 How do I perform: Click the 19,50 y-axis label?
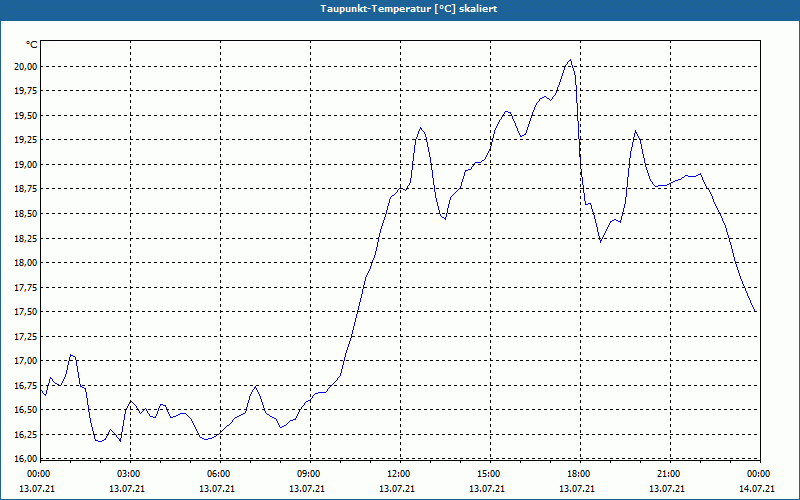[x=26, y=115]
